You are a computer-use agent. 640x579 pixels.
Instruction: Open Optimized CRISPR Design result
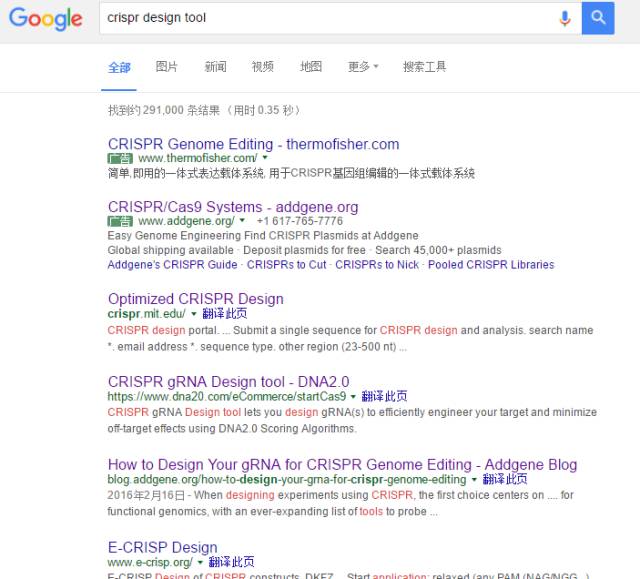coord(196,299)
